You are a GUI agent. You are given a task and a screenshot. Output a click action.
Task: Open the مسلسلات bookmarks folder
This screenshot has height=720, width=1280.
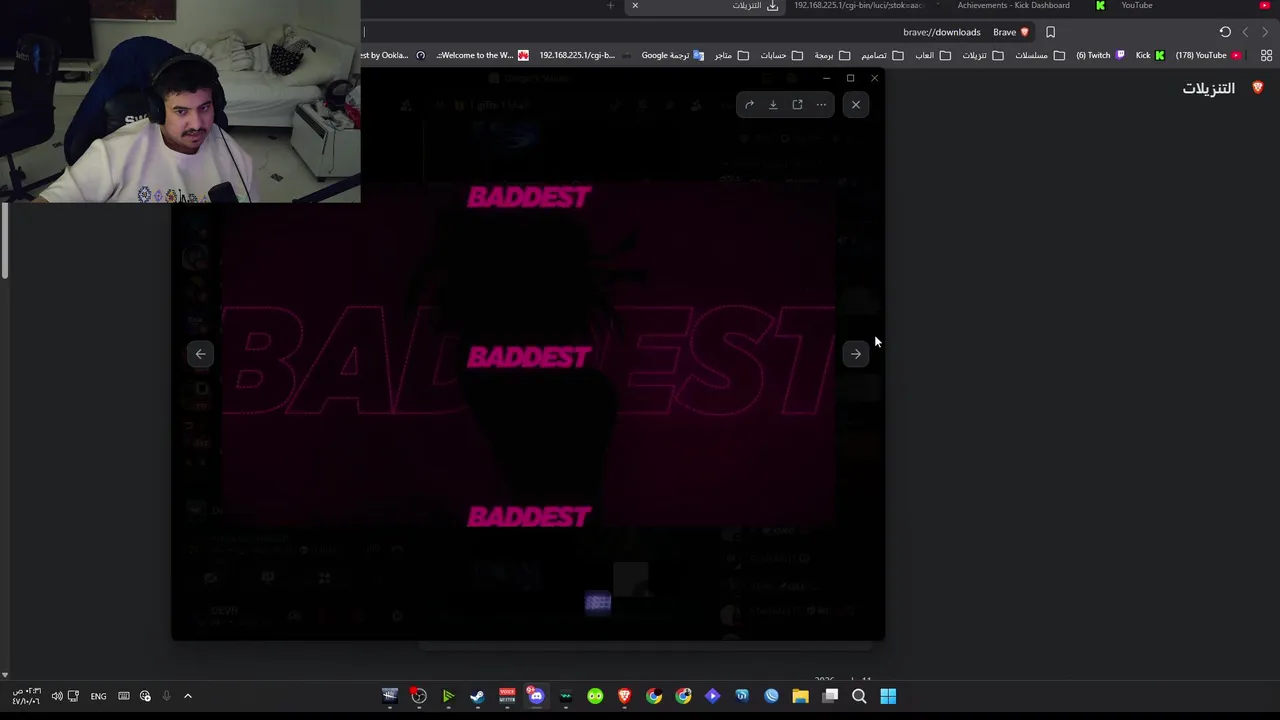(1040, 55)
